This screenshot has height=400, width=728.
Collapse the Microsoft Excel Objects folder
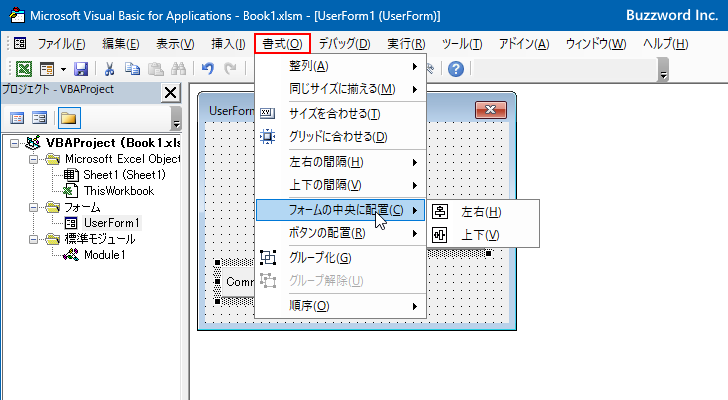point(33,159)
